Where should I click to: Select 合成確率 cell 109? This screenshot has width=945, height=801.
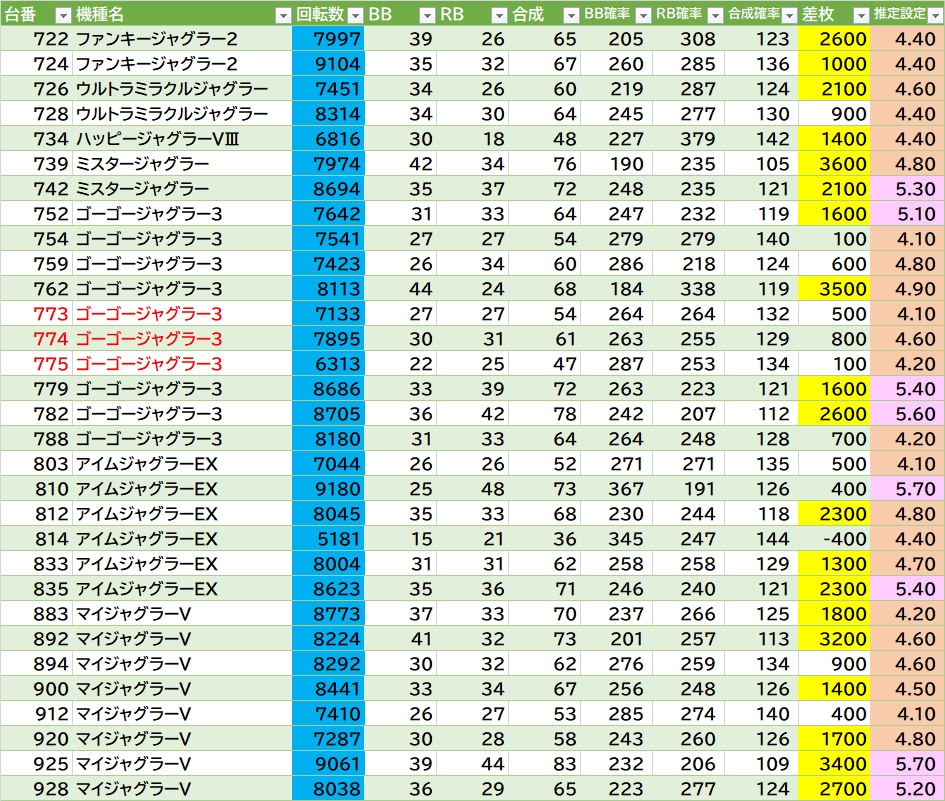[762, 764]
